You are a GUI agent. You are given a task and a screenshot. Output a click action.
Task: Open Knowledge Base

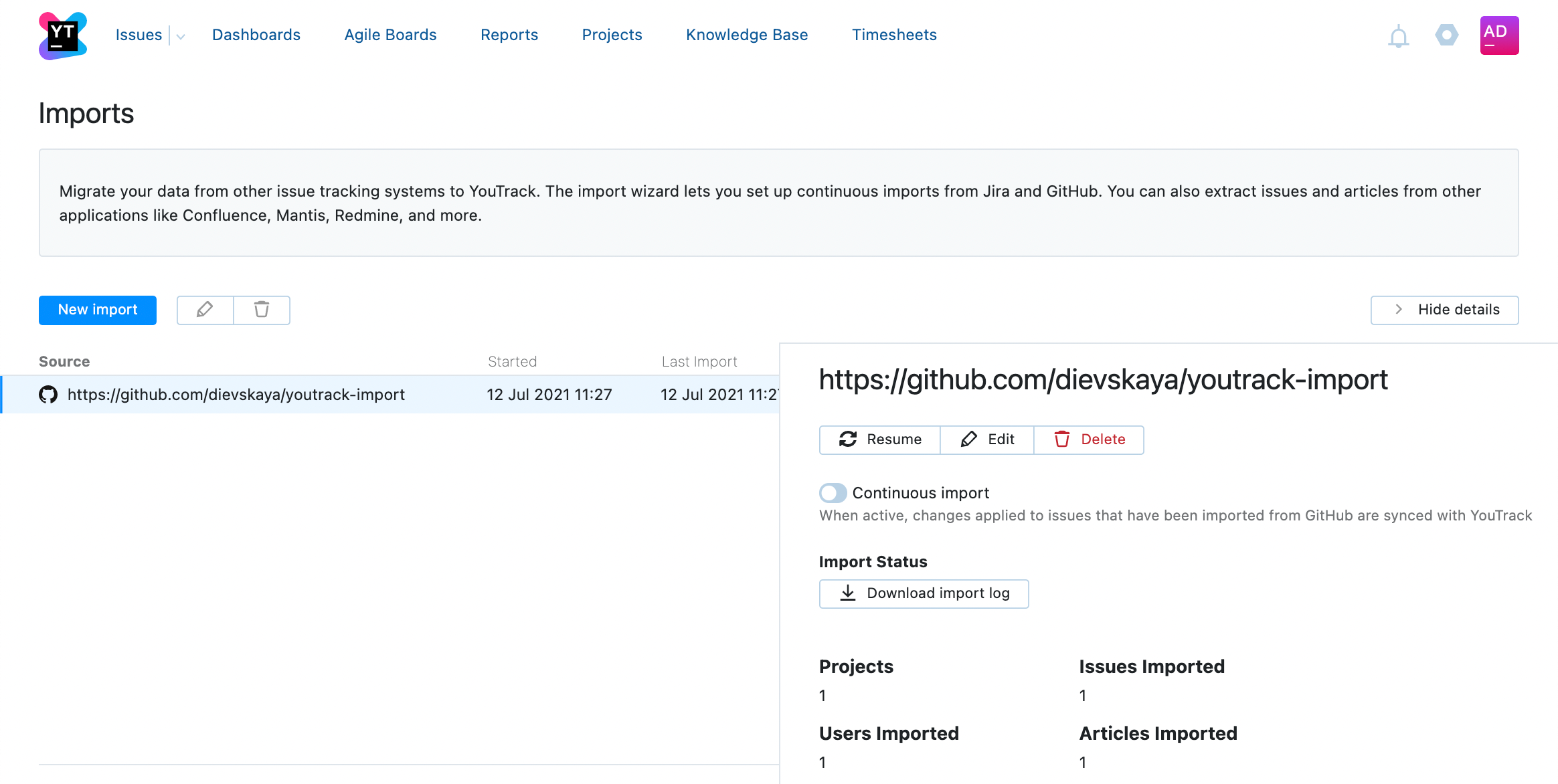(x=747, y=35)
